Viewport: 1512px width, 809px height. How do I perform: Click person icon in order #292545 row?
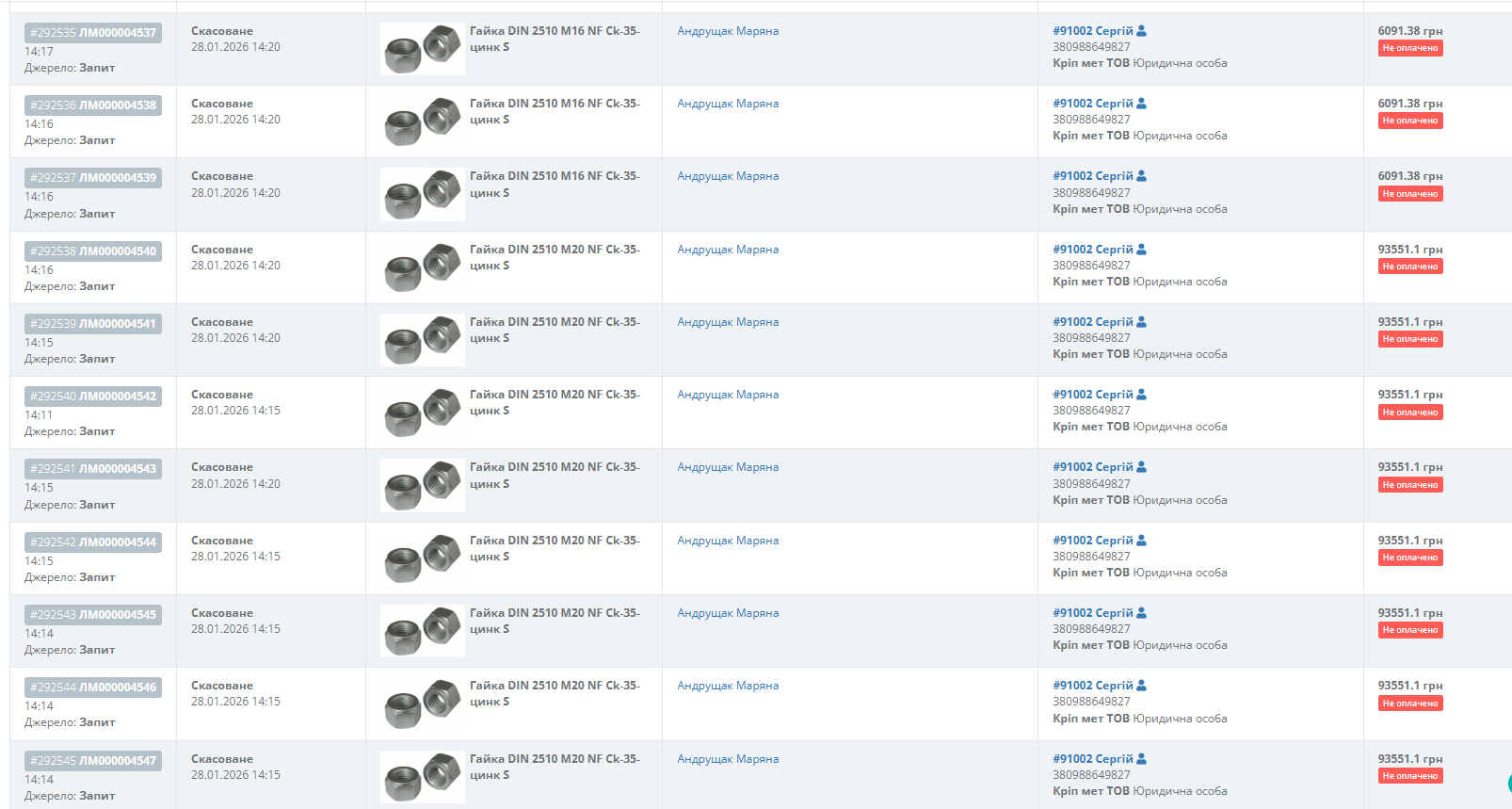(1141, 759)
